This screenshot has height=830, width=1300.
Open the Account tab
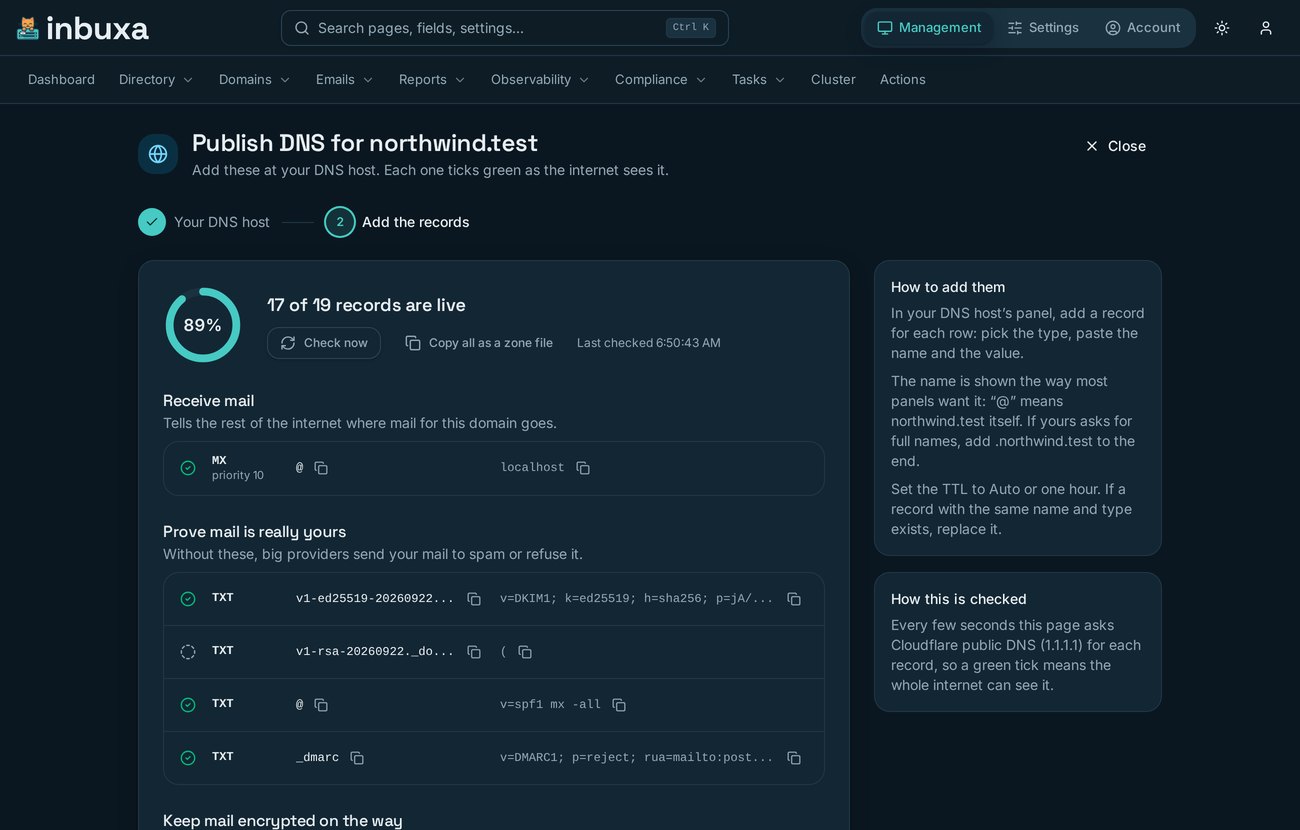tap(1142, 28)
